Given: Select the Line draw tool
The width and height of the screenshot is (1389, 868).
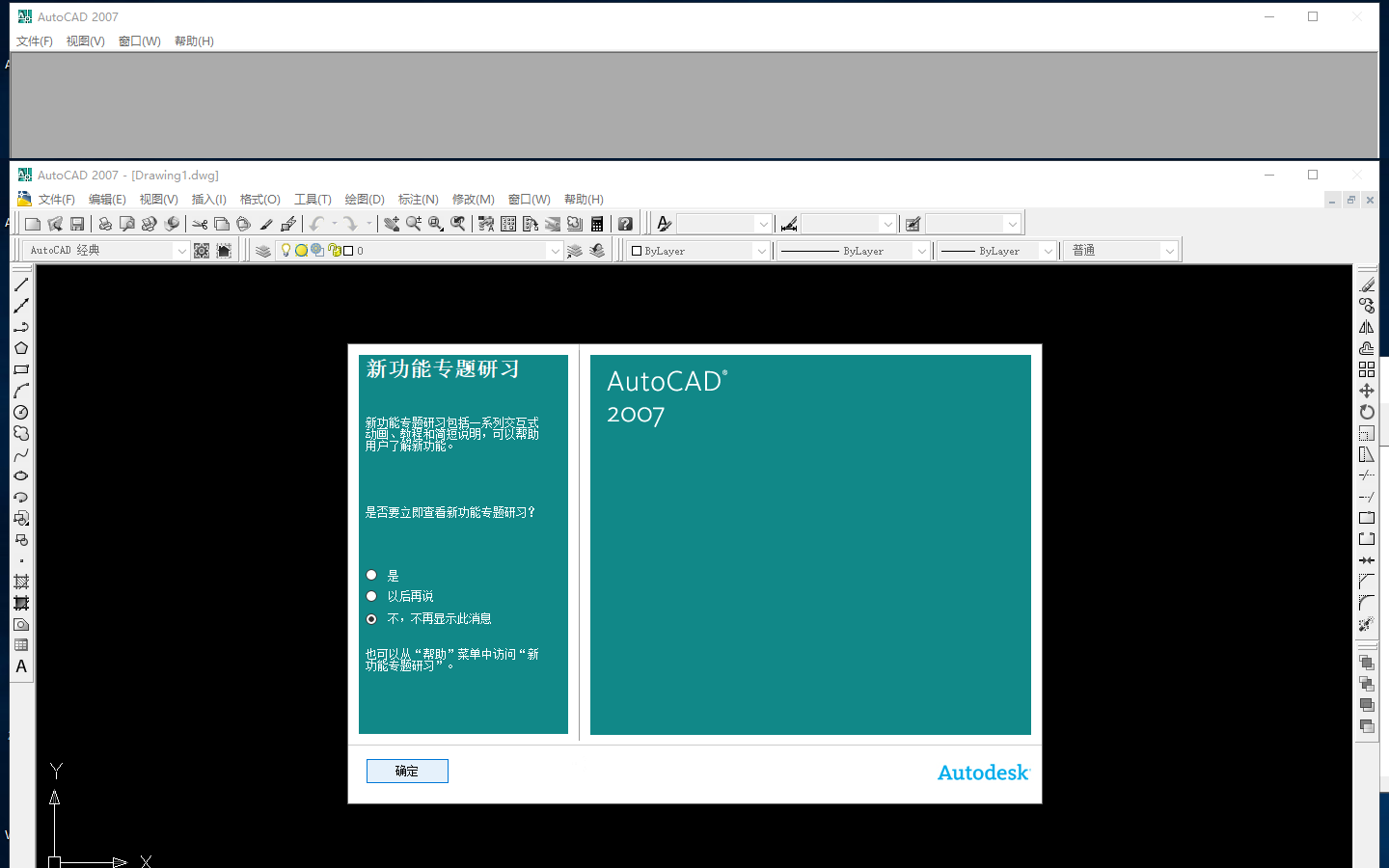Looking at the screenshot, I should 21,285.
